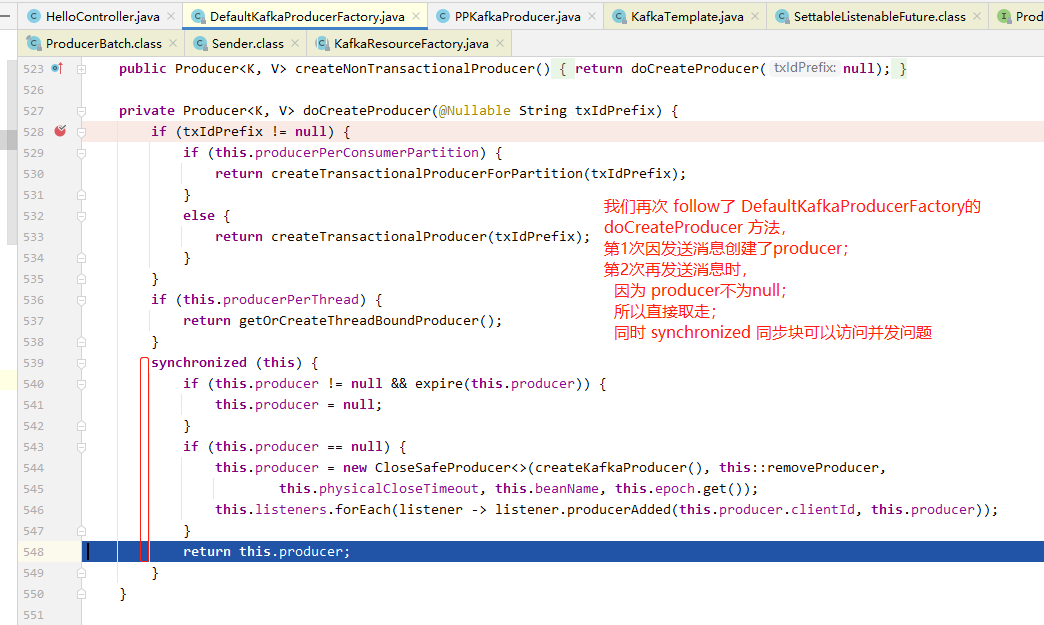Click the txIdPrefix: parameter hint on line 523

[804, 68]
